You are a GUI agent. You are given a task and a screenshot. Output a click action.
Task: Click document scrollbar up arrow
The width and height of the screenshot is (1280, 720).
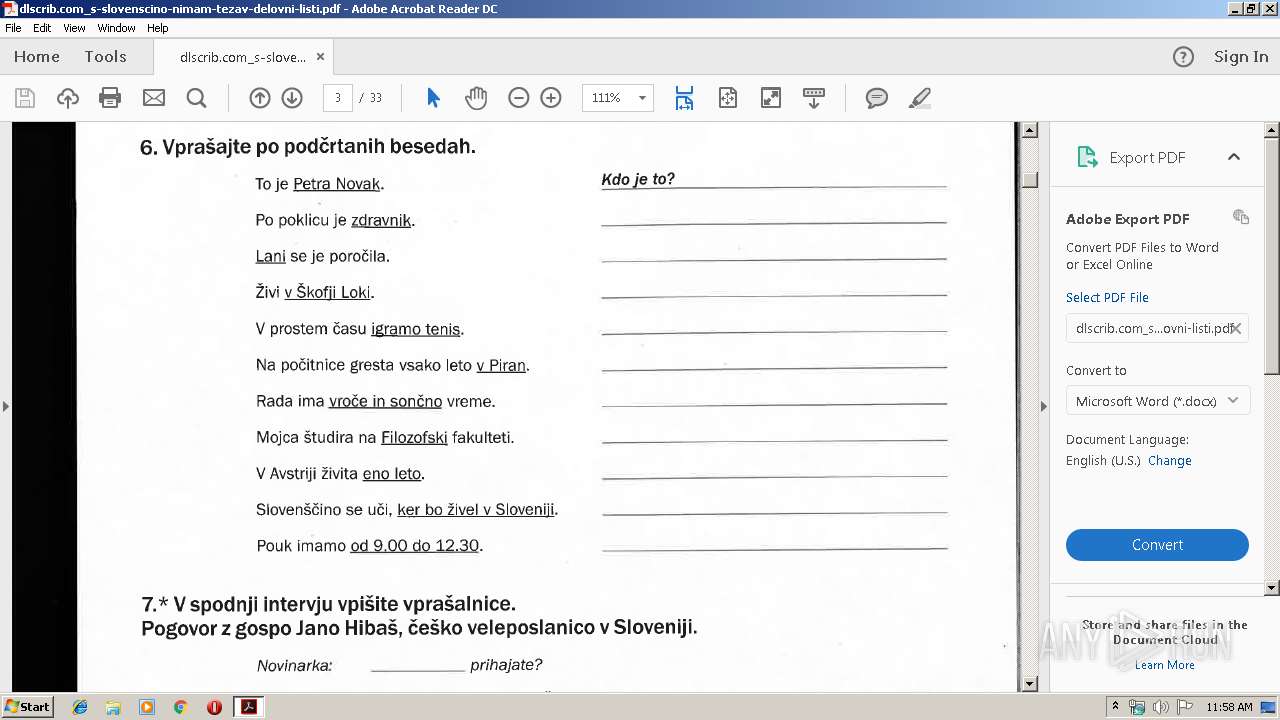pos(1029,130)
